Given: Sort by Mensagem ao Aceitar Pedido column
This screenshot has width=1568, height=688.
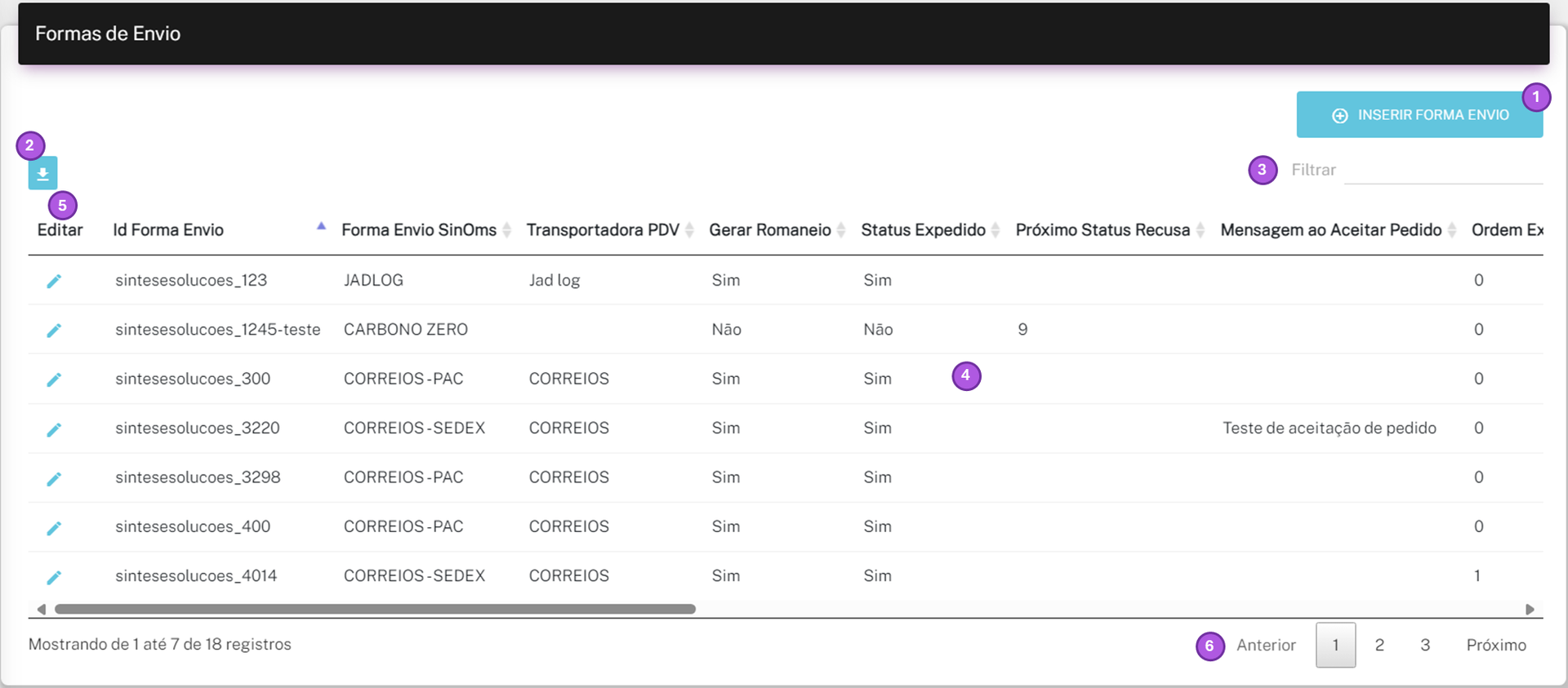Looking at the screenshot, I should pyautogui.click(x=1338, y=230).
